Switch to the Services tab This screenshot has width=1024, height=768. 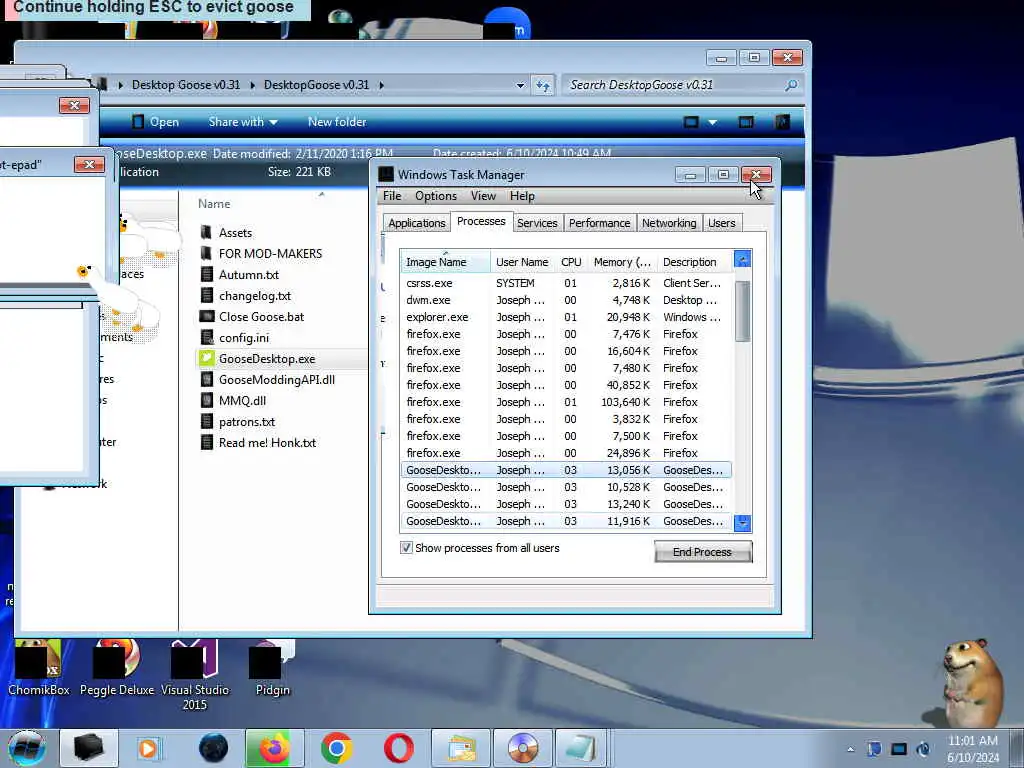coord(537,223)
